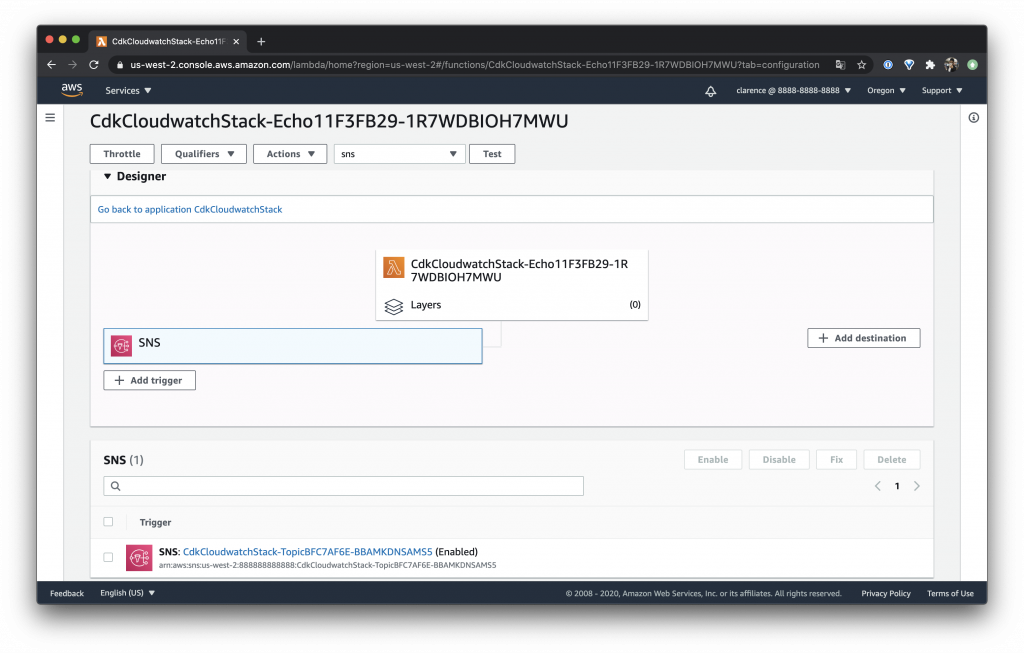The image size is (1024, 653).
Task: Go back to application CdkCloudwatchStack link
Action: [190, 210]
